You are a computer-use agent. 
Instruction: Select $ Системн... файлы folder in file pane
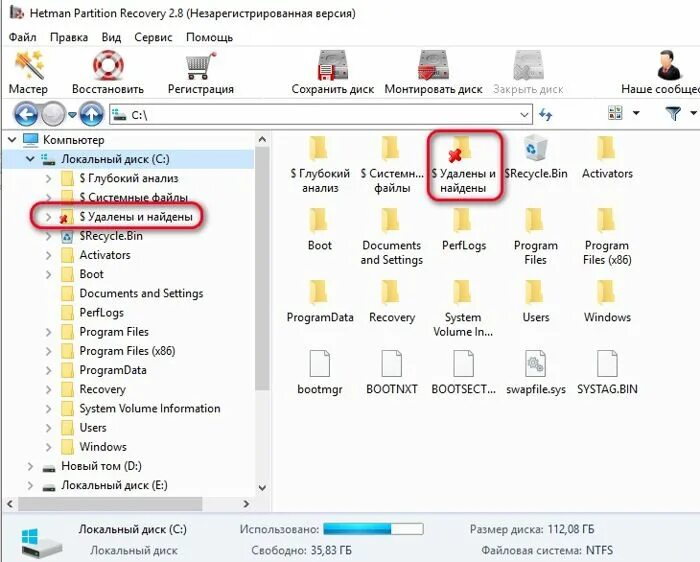[x=392, y=165]
